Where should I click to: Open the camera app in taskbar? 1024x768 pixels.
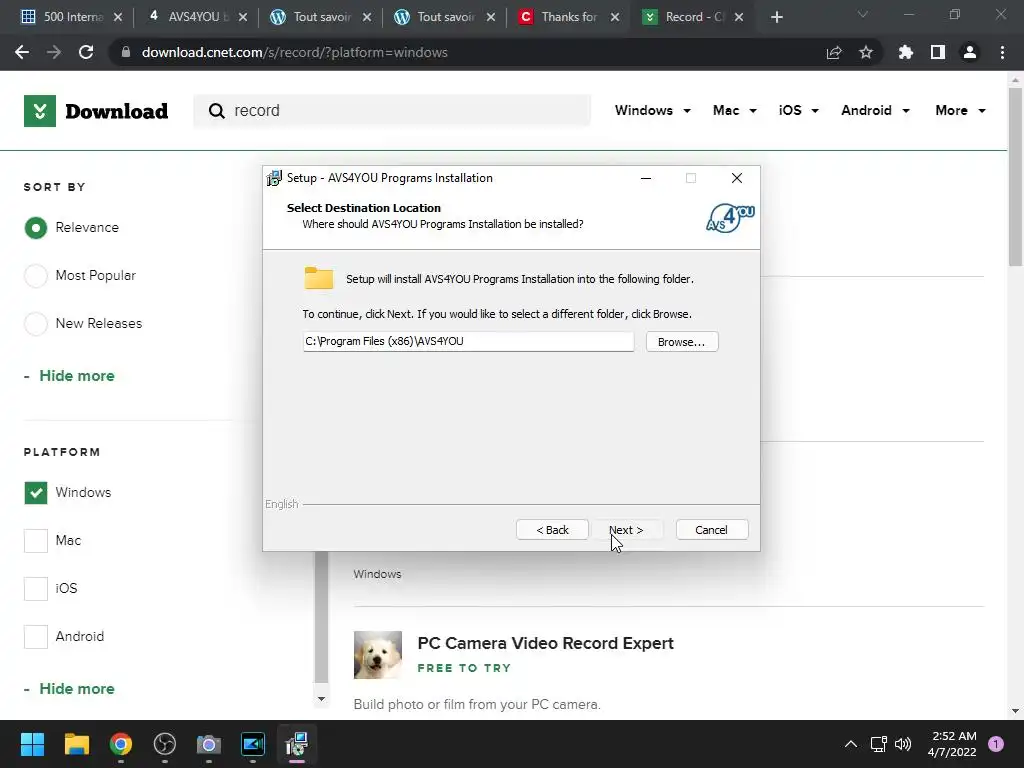point(209,744)
